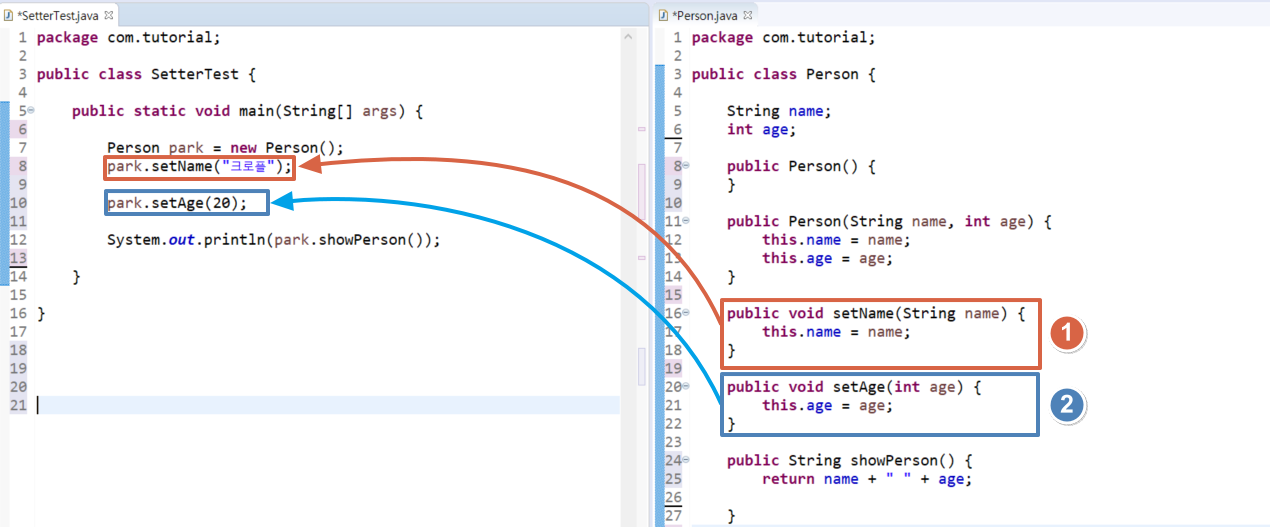Screen dimensions: 1270x527
Task: Click 'public void setName(String name) {' line
Action: point(876,313)
